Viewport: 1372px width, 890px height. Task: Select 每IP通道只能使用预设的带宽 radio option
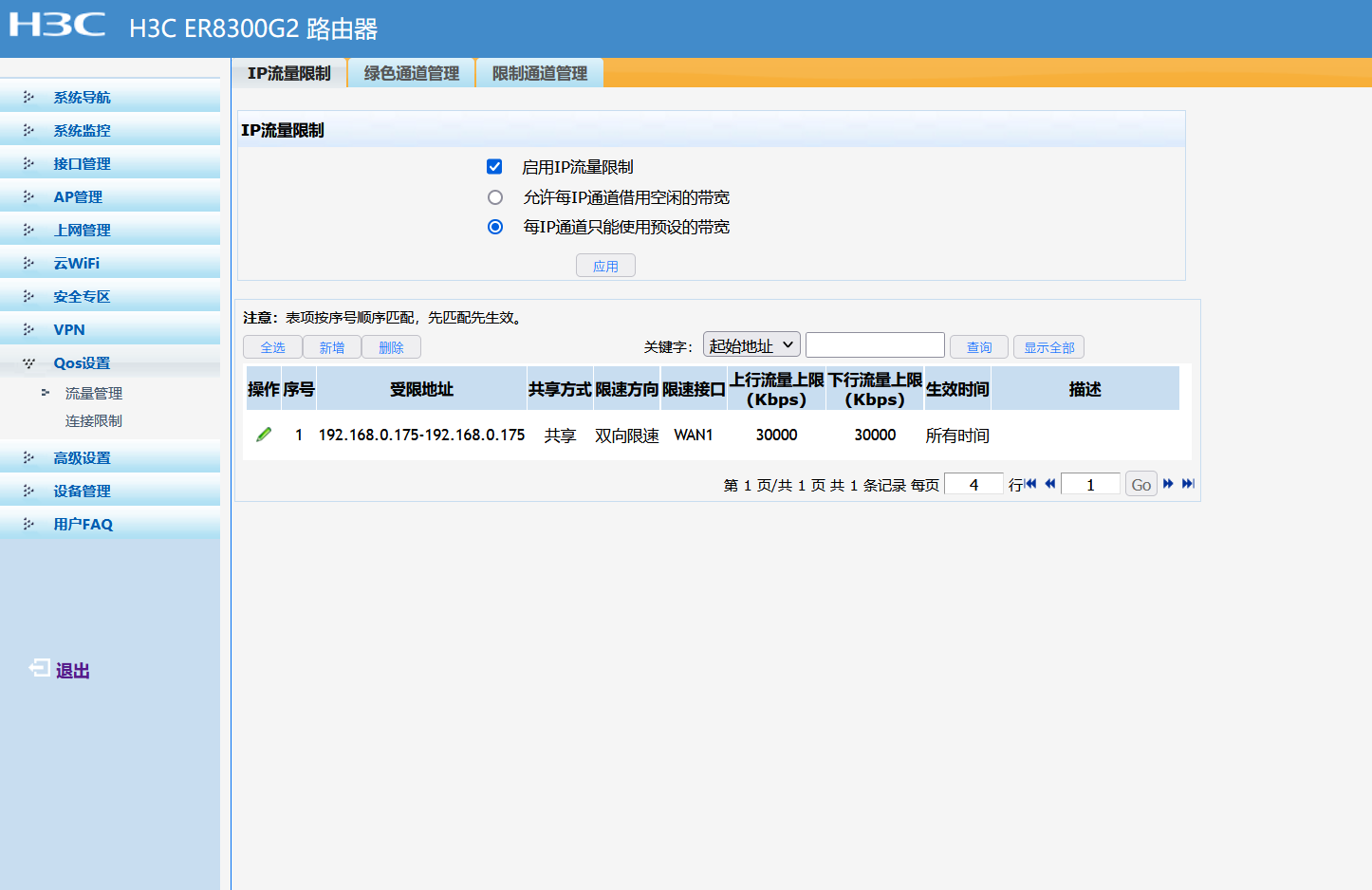[x=495, y=227]
